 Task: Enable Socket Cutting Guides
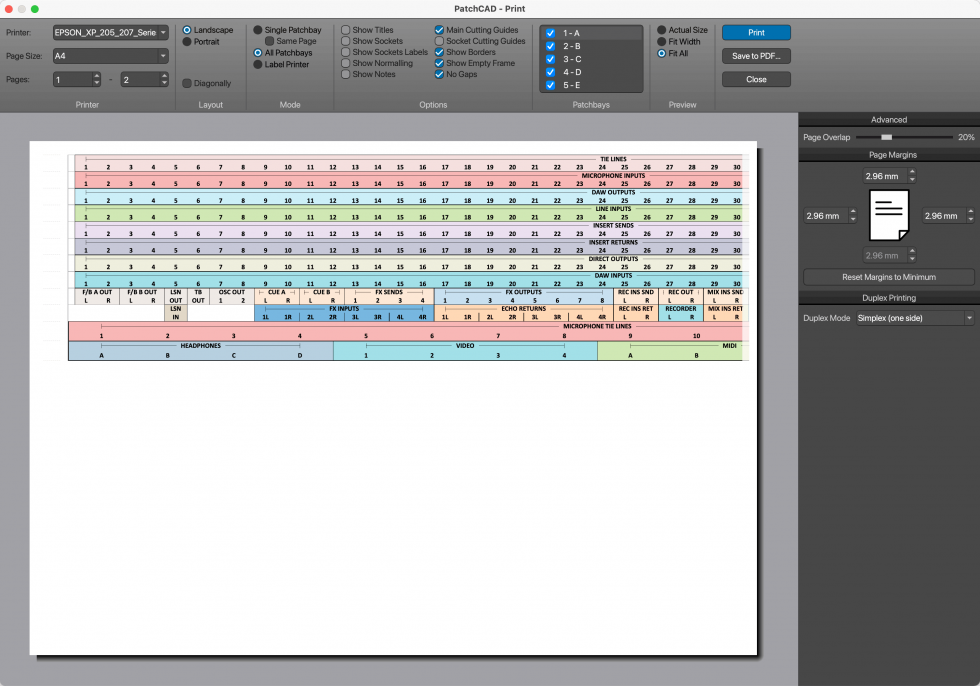[x=439, y=41]
